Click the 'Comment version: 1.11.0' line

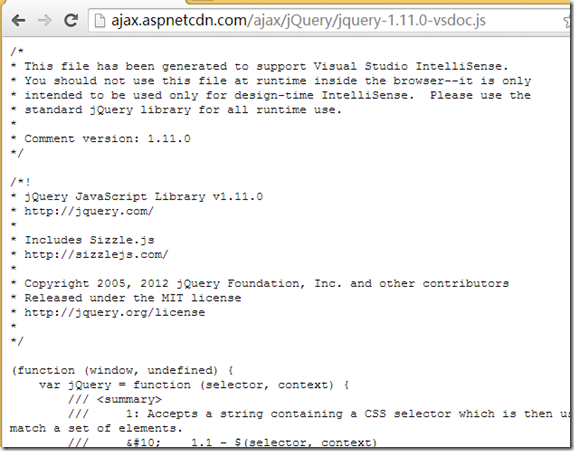click(107, 139)
